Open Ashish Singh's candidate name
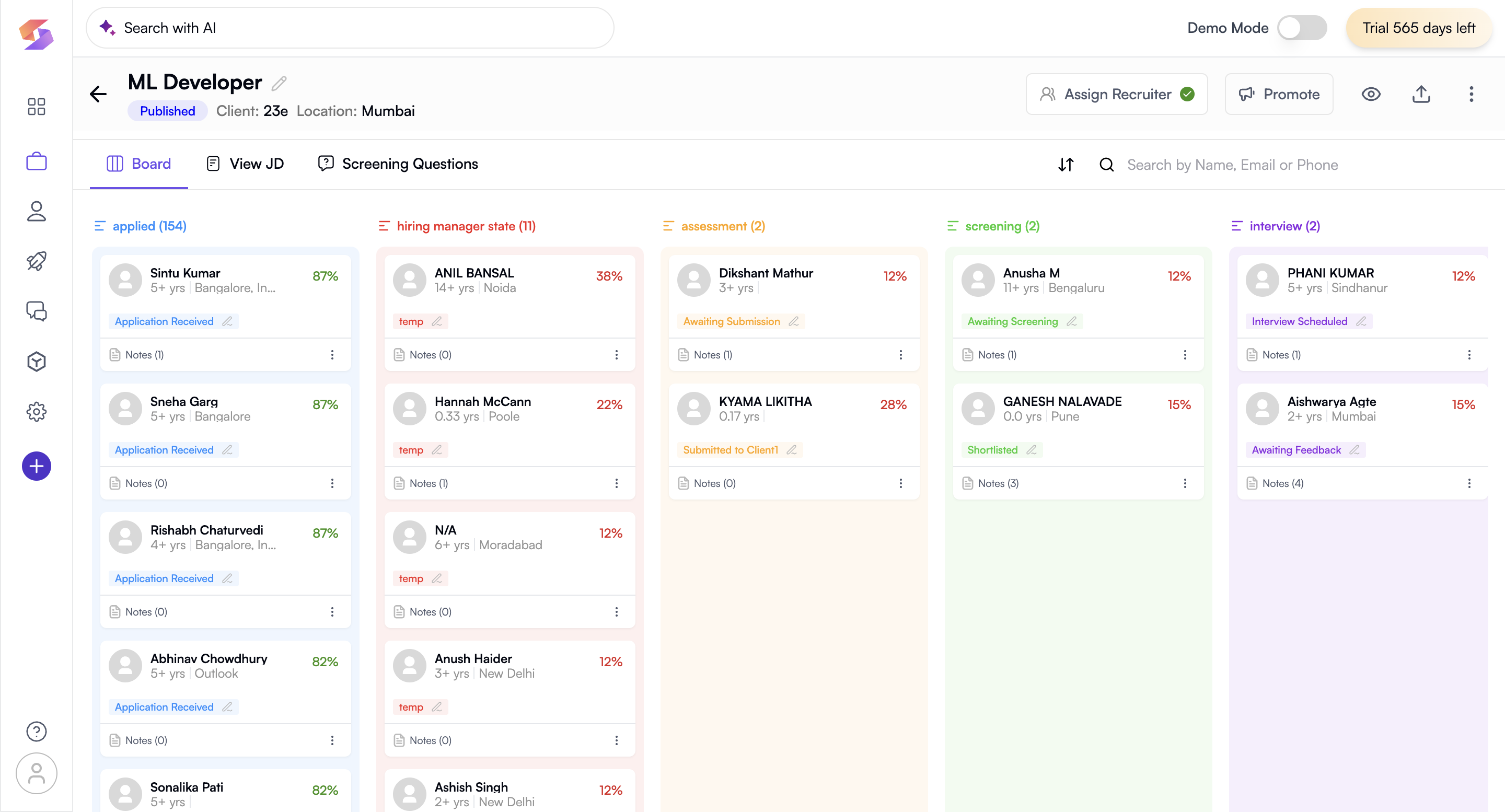 point(471,787)
